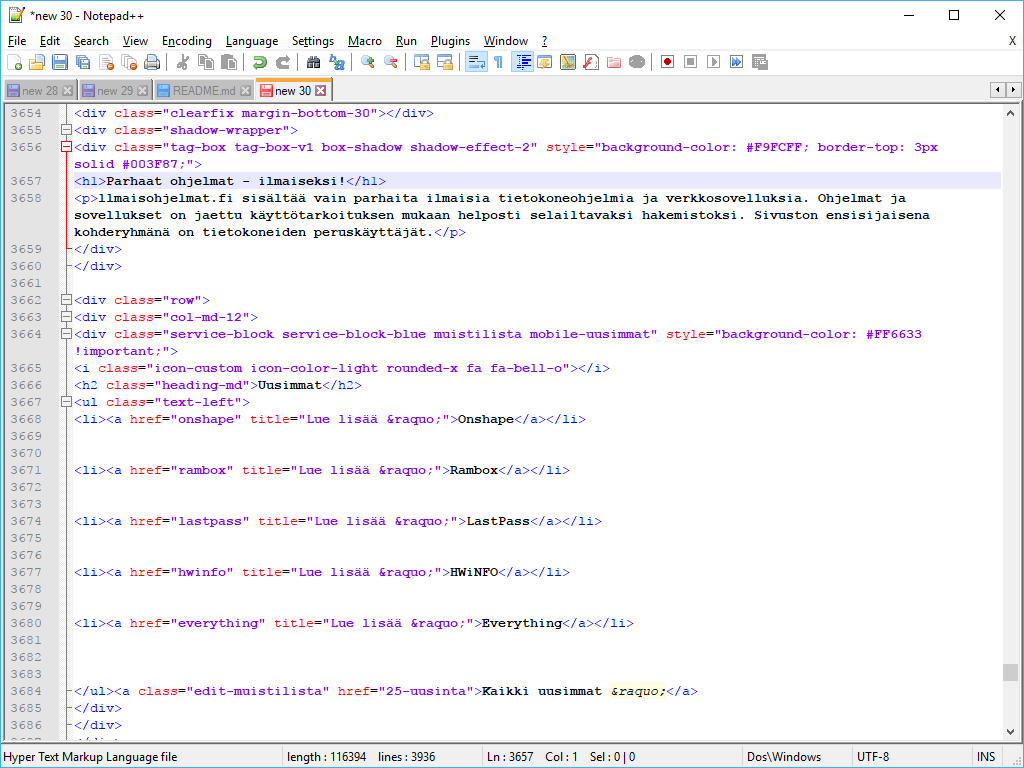Switch to the README.md tab
The width and height of the screenshot is (1024, 768).
coord(204,91)
